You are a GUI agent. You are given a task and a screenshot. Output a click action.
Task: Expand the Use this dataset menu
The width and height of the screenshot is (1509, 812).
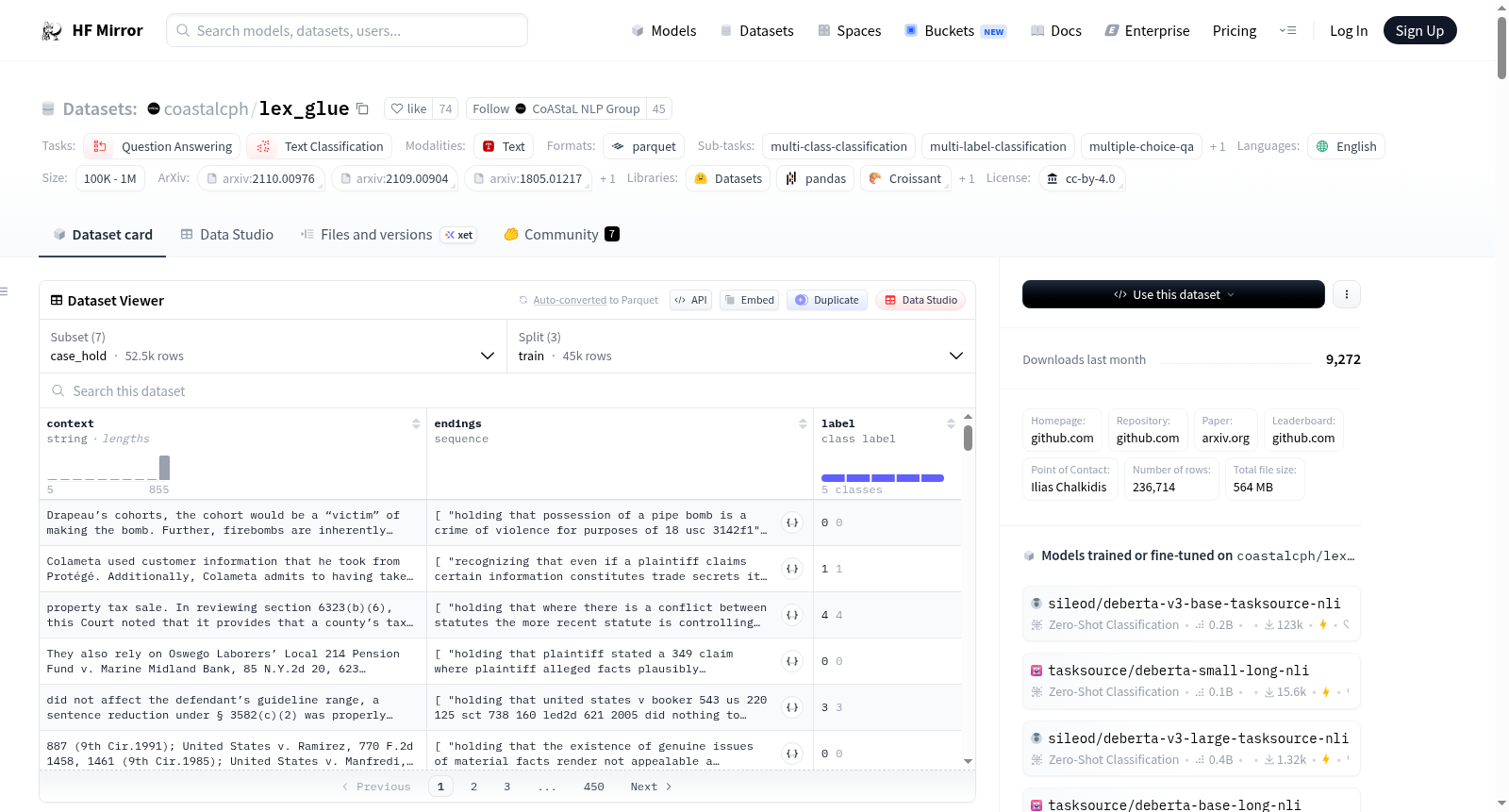point(1173,294)
